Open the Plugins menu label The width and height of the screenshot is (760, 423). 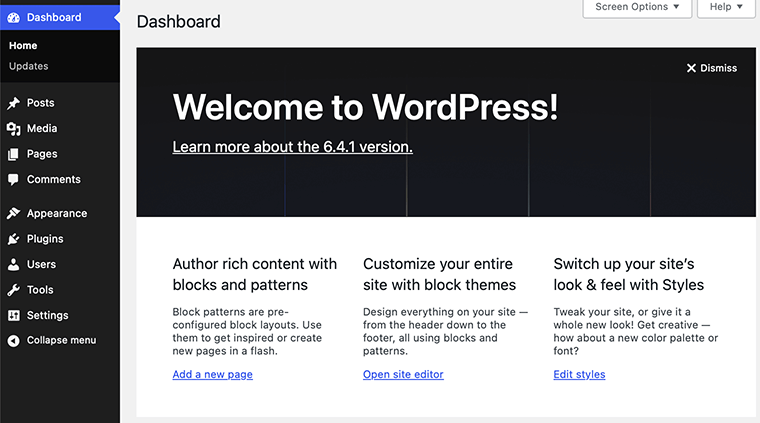pos(45,239)
